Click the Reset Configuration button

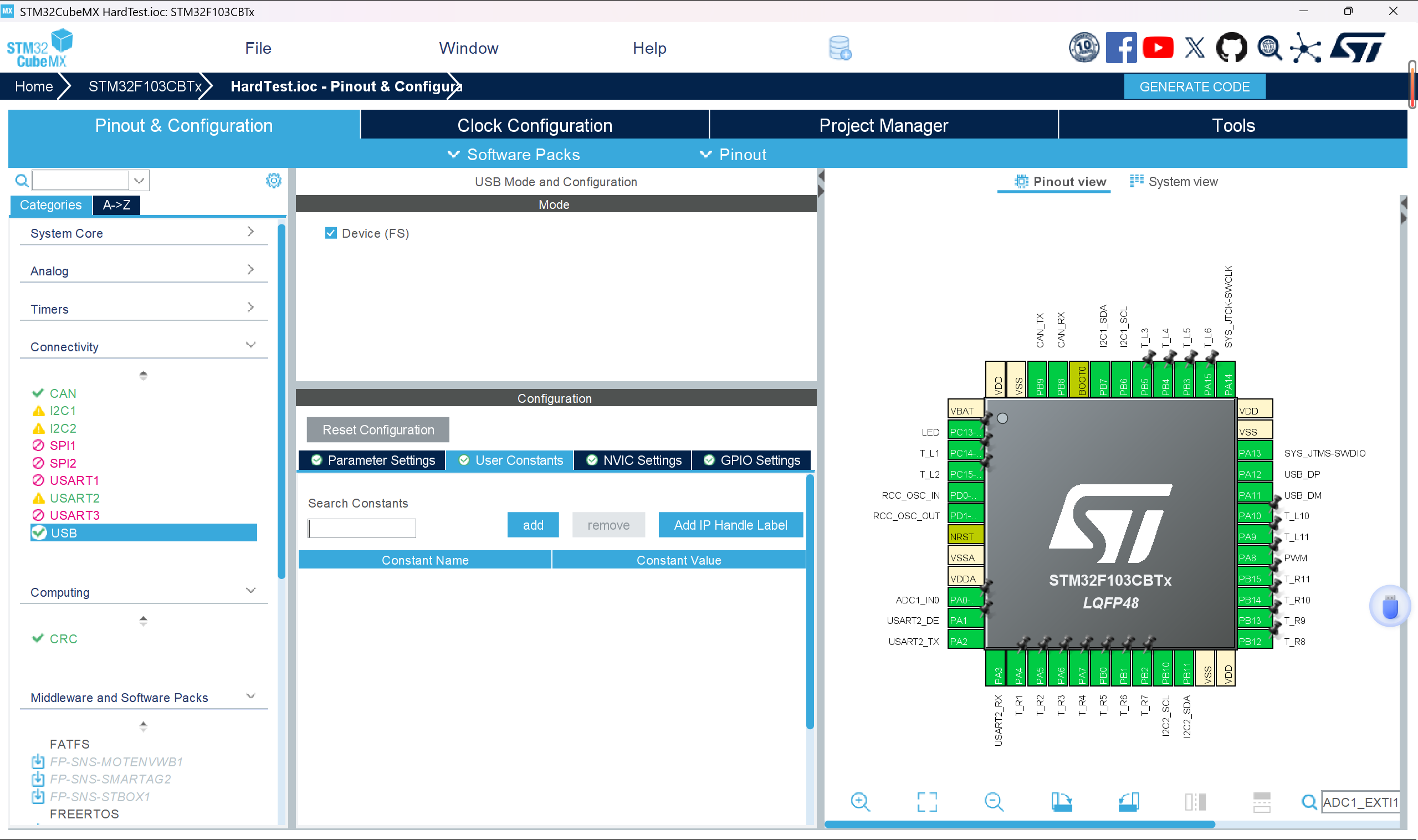tap(378, 429)
